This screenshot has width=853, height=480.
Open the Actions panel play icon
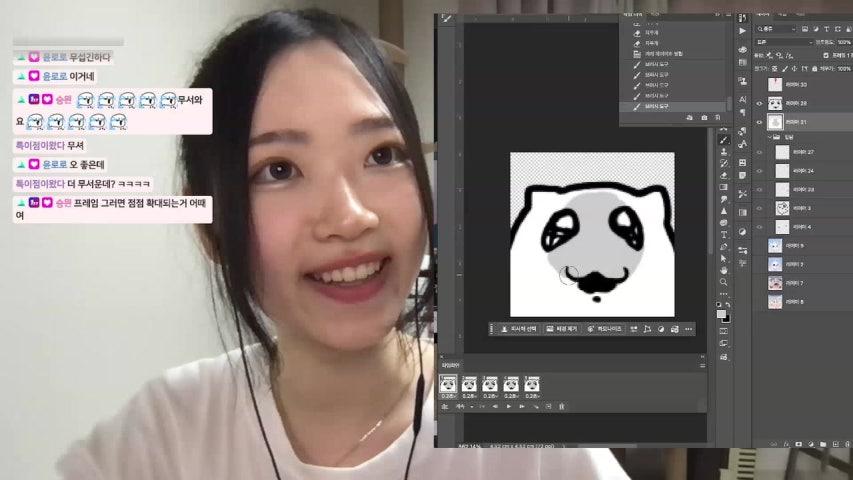click(x=743, y=31)
